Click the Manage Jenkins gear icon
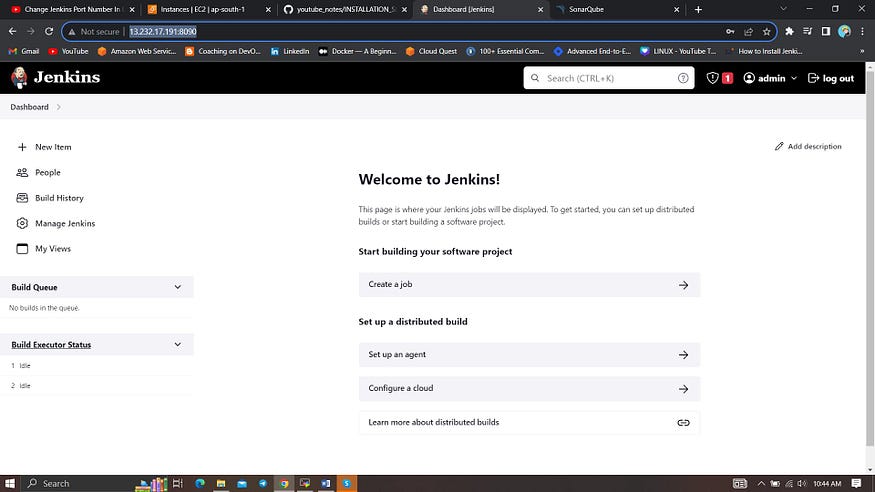The height and width of the screenshot is (492, 875). [x=22, y=223]
